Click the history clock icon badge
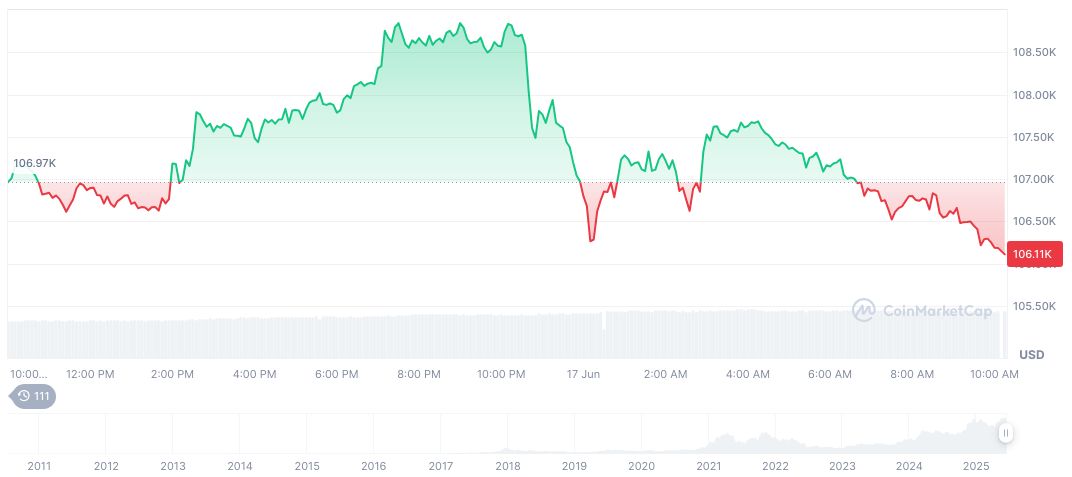This screenshot has width=1072, height=477. 33,396
